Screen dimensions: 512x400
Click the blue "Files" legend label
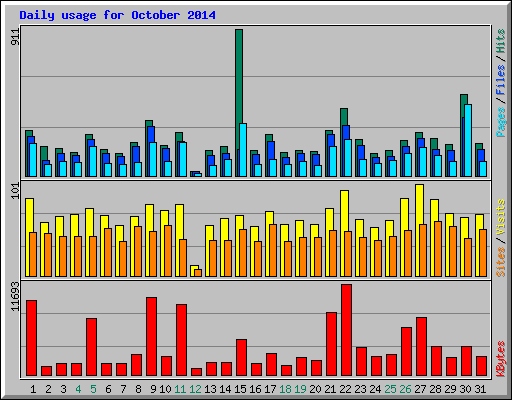tap(501, 80)
